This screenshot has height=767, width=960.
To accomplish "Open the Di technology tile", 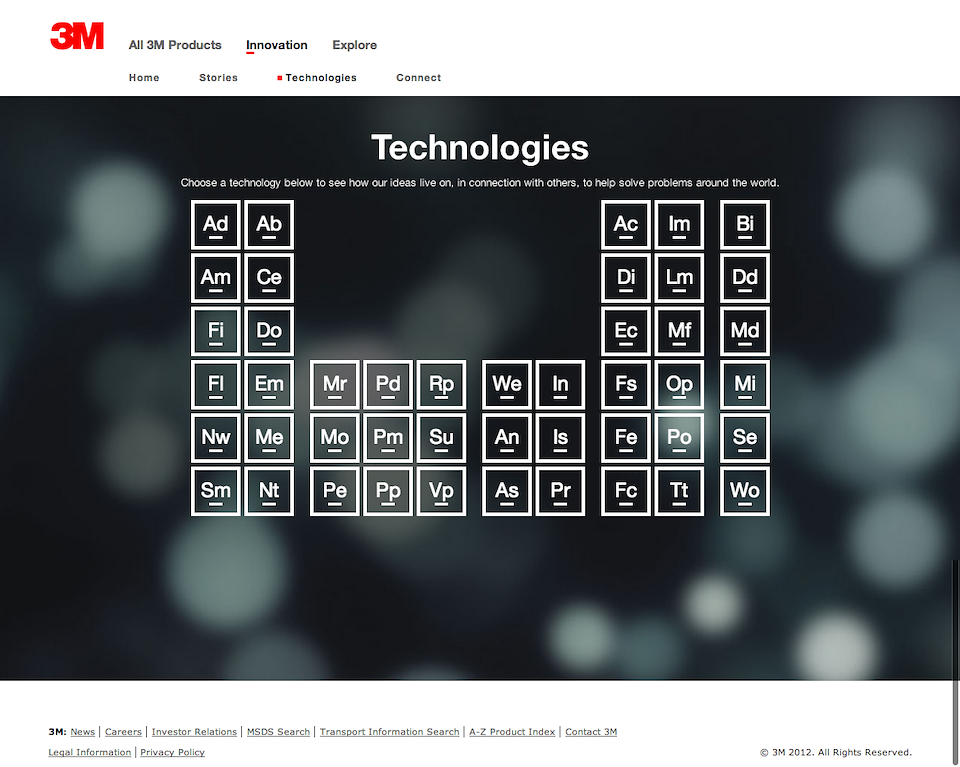I will (626, 278).
